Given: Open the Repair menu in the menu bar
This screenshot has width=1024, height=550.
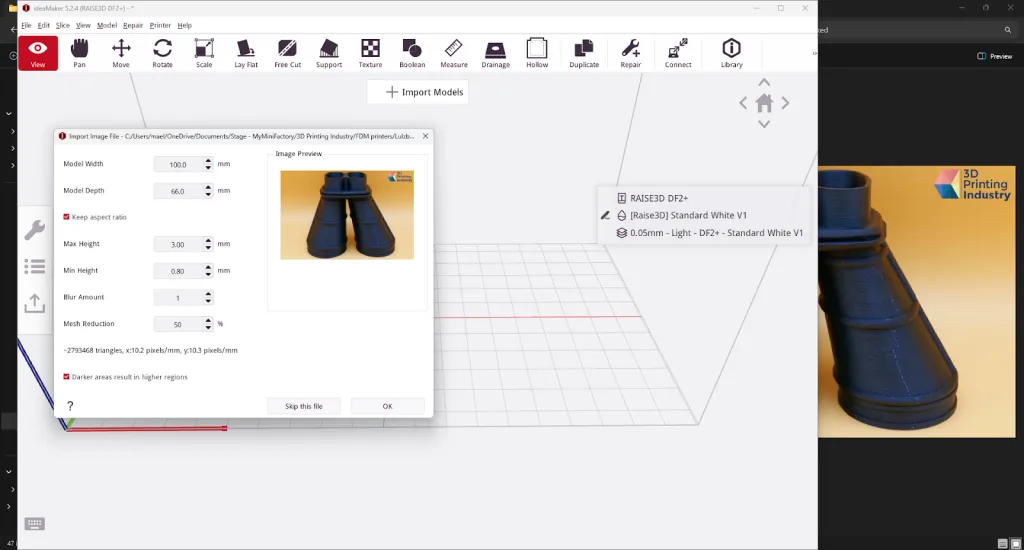Looking at the screenshot, I should pos(133,25).
